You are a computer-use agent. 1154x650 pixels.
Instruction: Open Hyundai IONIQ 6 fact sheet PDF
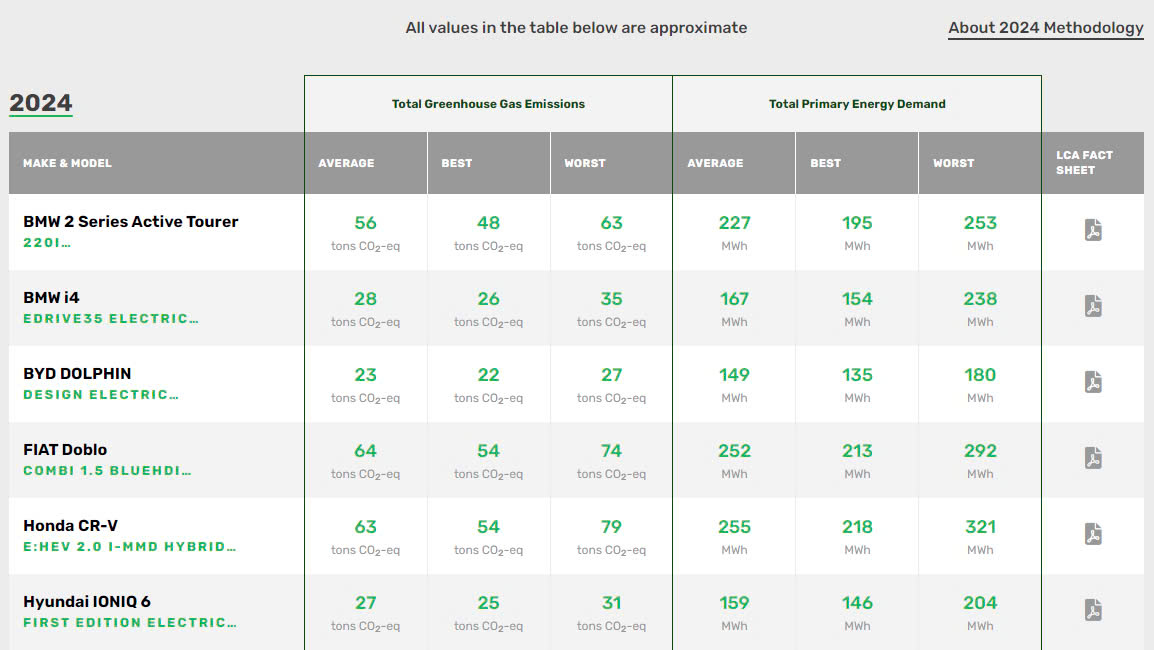tap(1093, 610)
